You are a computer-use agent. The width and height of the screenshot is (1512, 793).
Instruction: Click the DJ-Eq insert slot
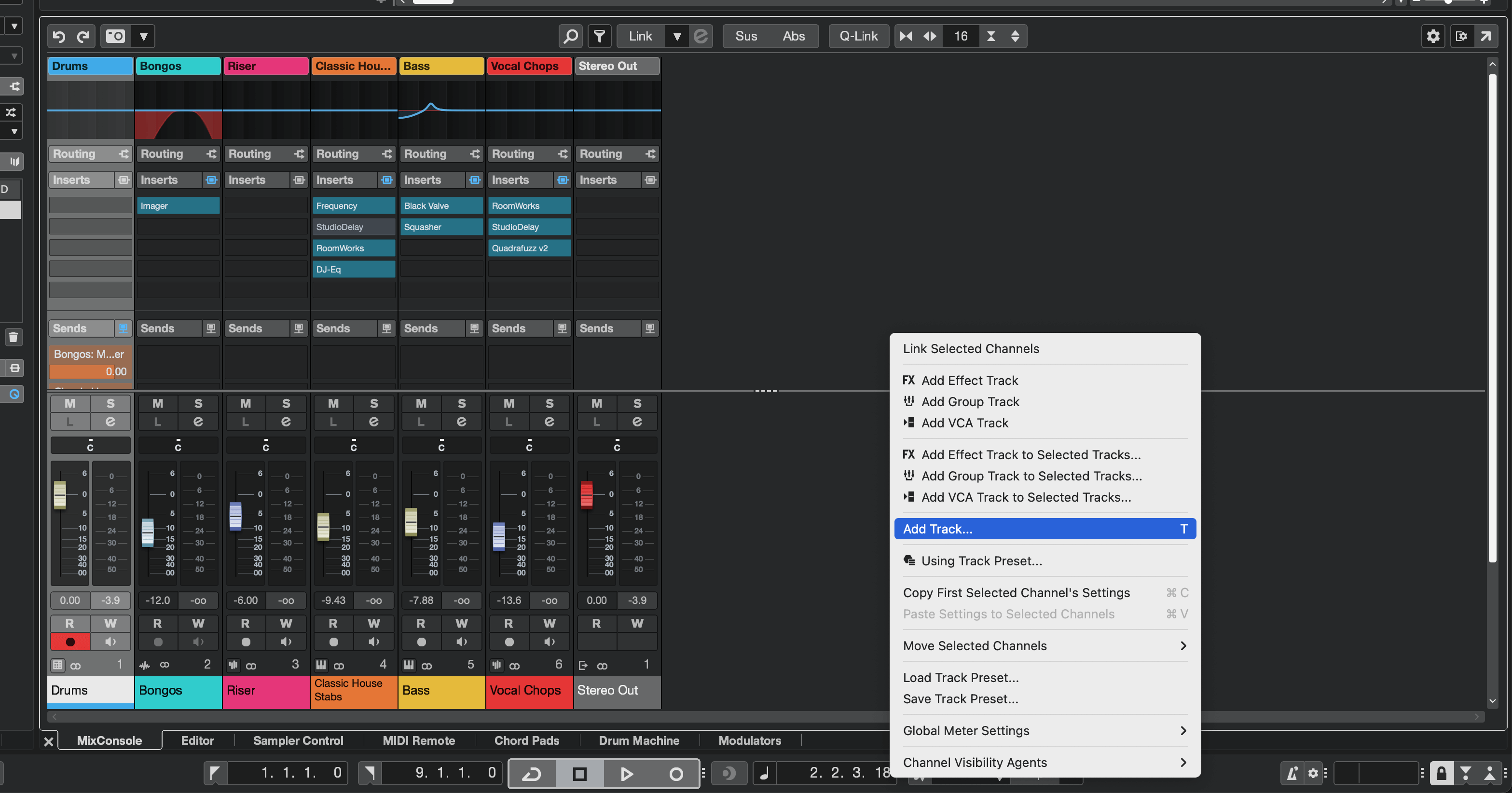[x=354, y=270]
